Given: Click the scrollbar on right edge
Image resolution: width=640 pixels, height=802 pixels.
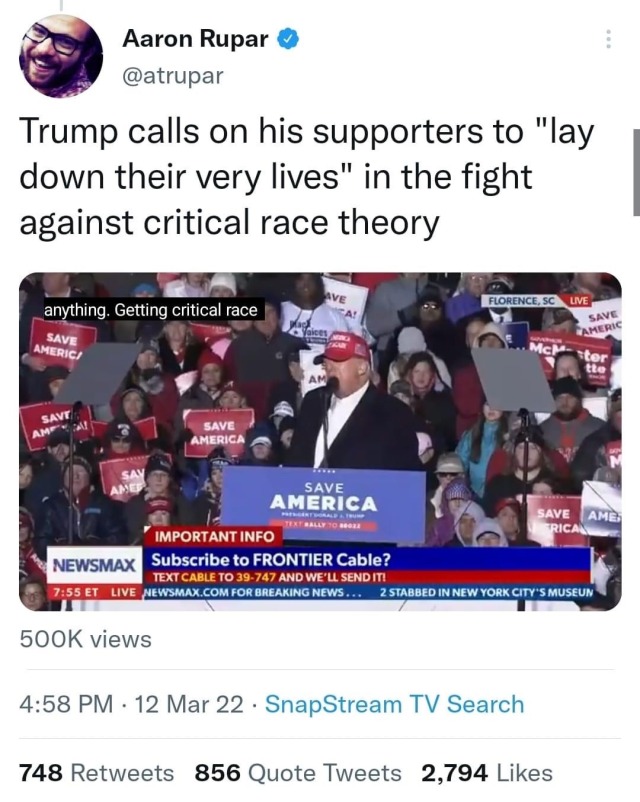Looking at the screenshot, I should pos(636,172).
